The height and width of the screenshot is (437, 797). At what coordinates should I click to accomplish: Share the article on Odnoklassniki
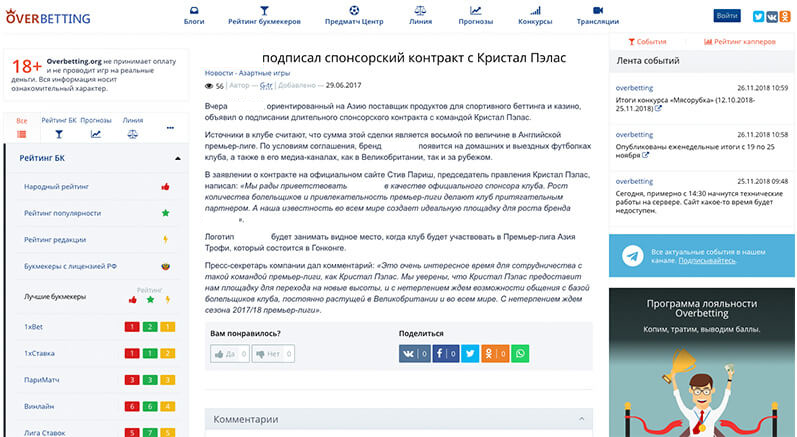pos(495,354)
